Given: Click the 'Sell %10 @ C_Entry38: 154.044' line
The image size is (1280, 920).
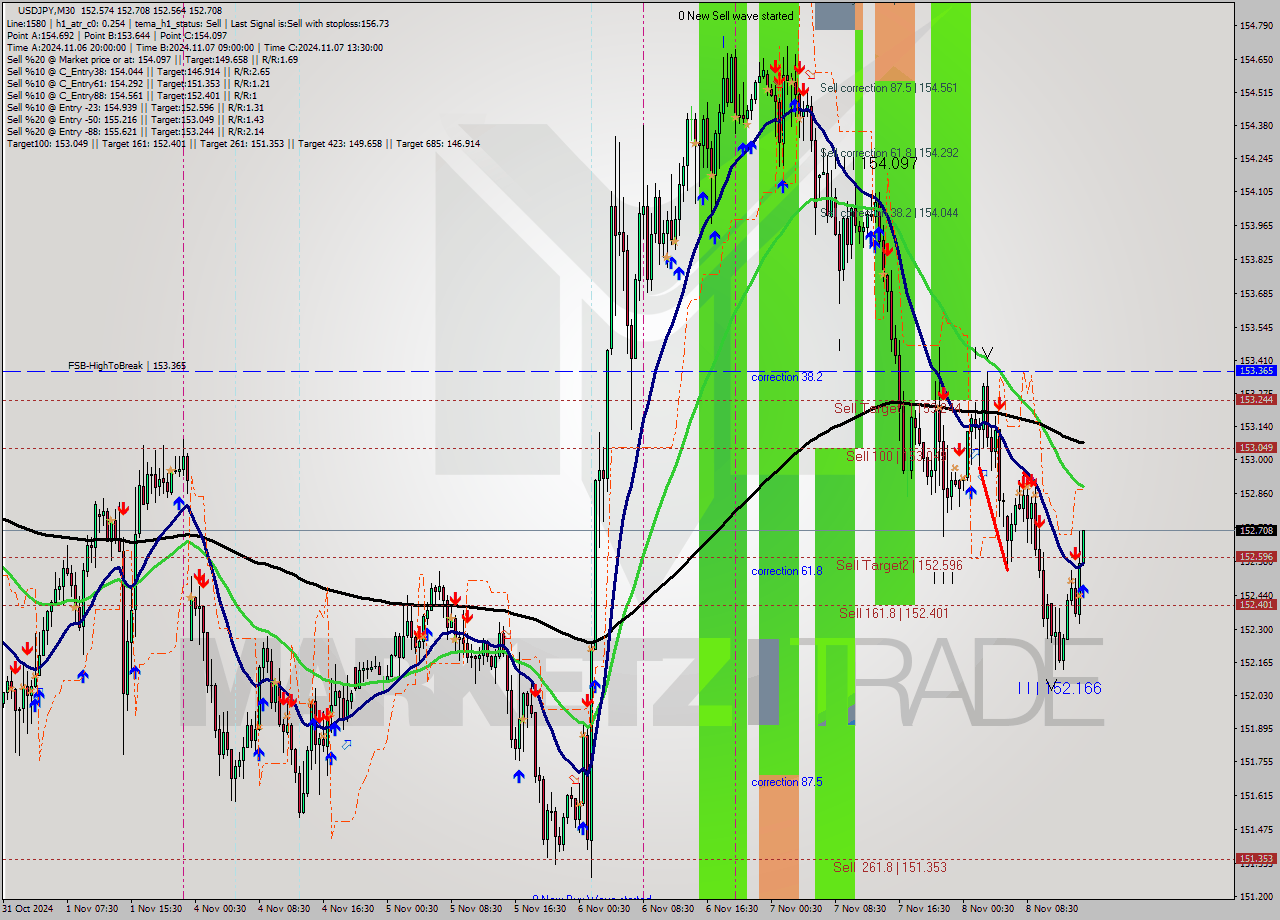Looking at the screenshot, I should tap(138, 71).
